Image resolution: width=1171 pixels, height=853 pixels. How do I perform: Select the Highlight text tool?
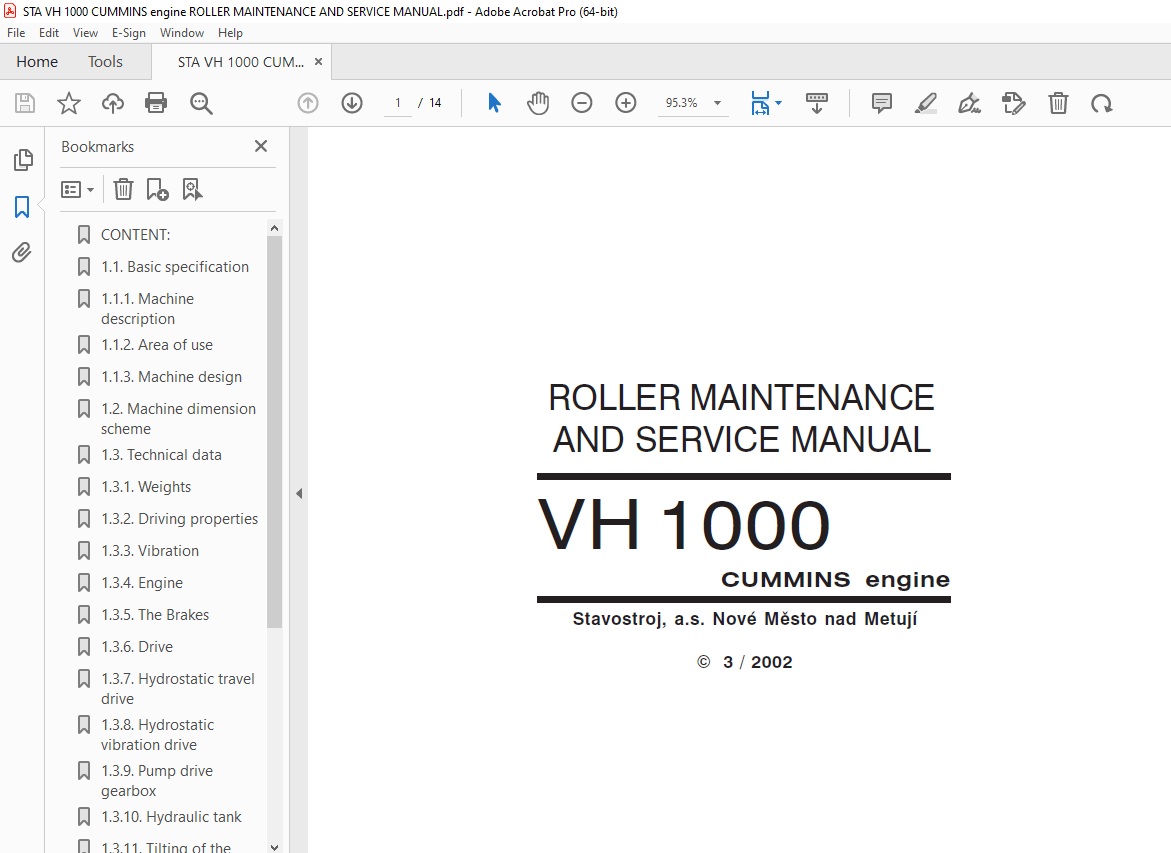(x=925, y=102)
